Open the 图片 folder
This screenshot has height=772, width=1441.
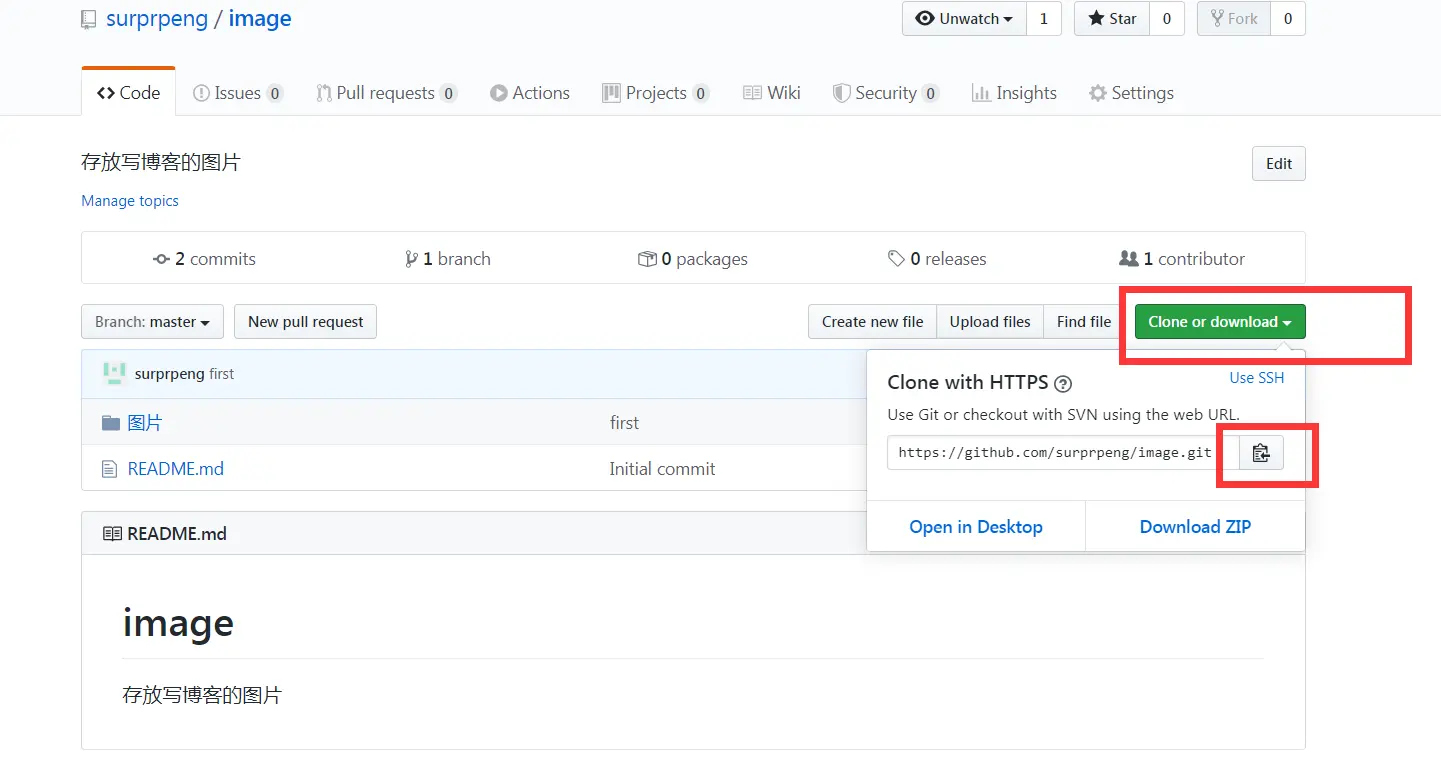tap(145, 423)
